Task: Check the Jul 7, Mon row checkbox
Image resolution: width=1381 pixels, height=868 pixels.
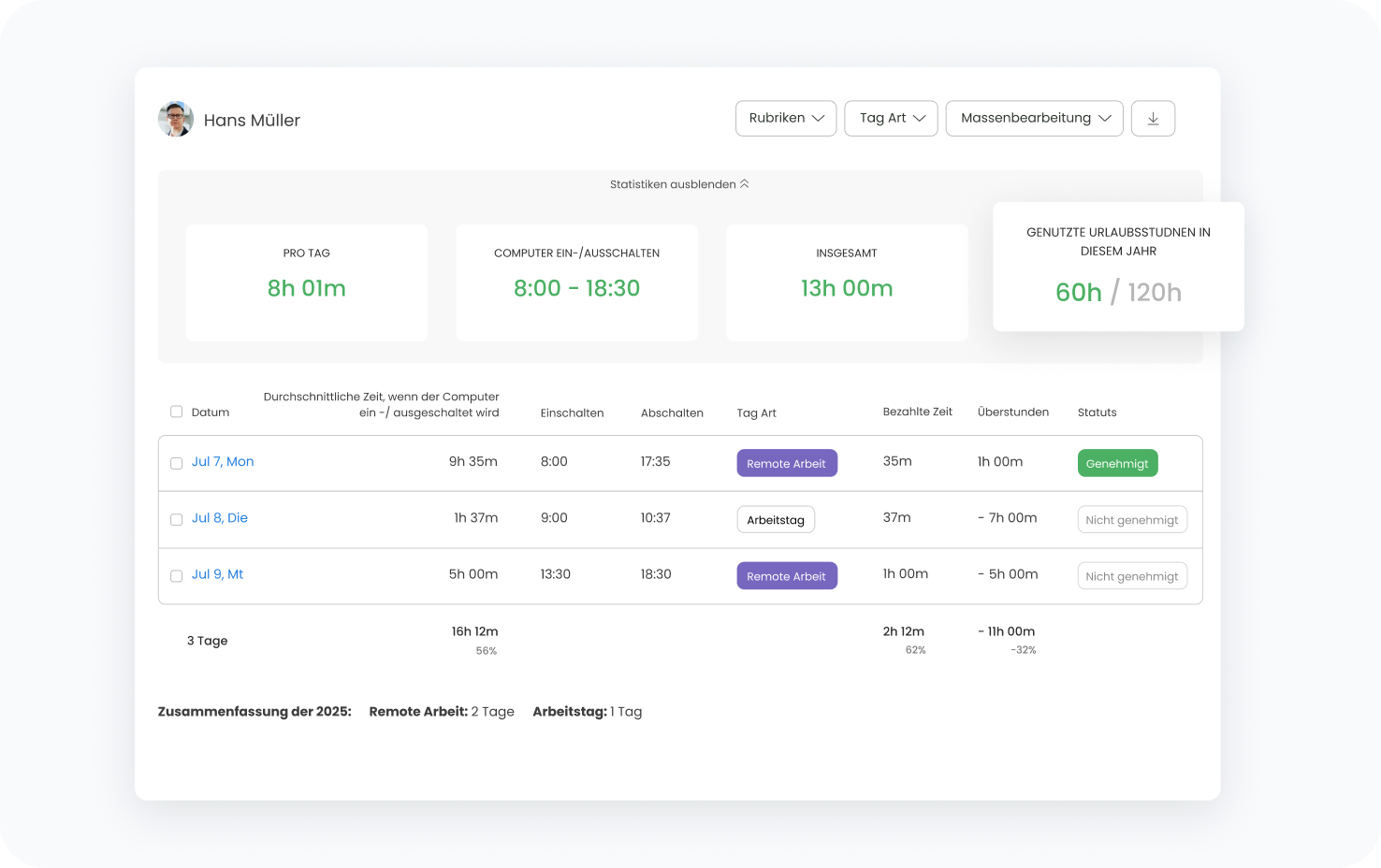Action: tap(176, 463)
